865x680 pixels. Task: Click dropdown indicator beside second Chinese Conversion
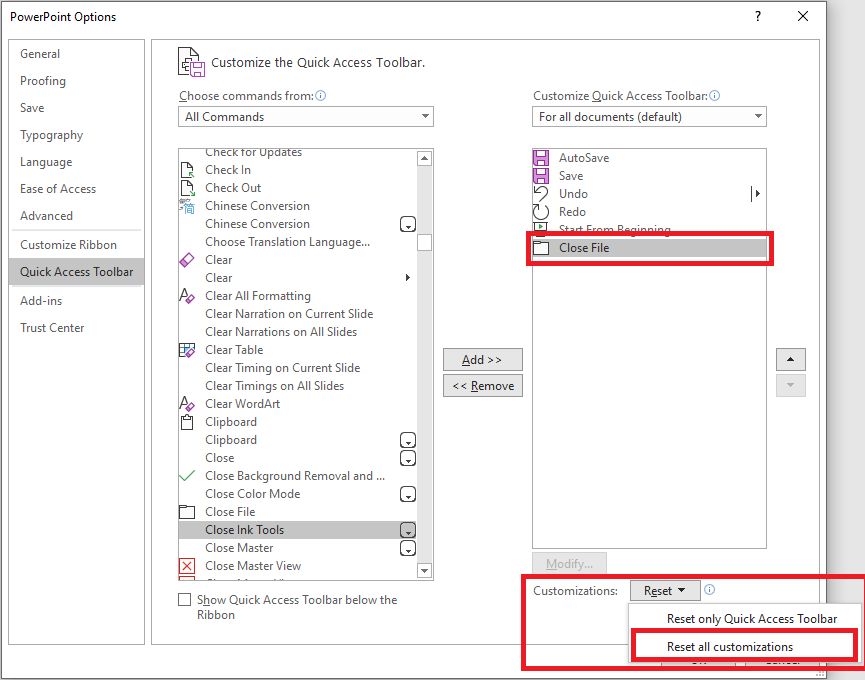[x=408, y=224]
